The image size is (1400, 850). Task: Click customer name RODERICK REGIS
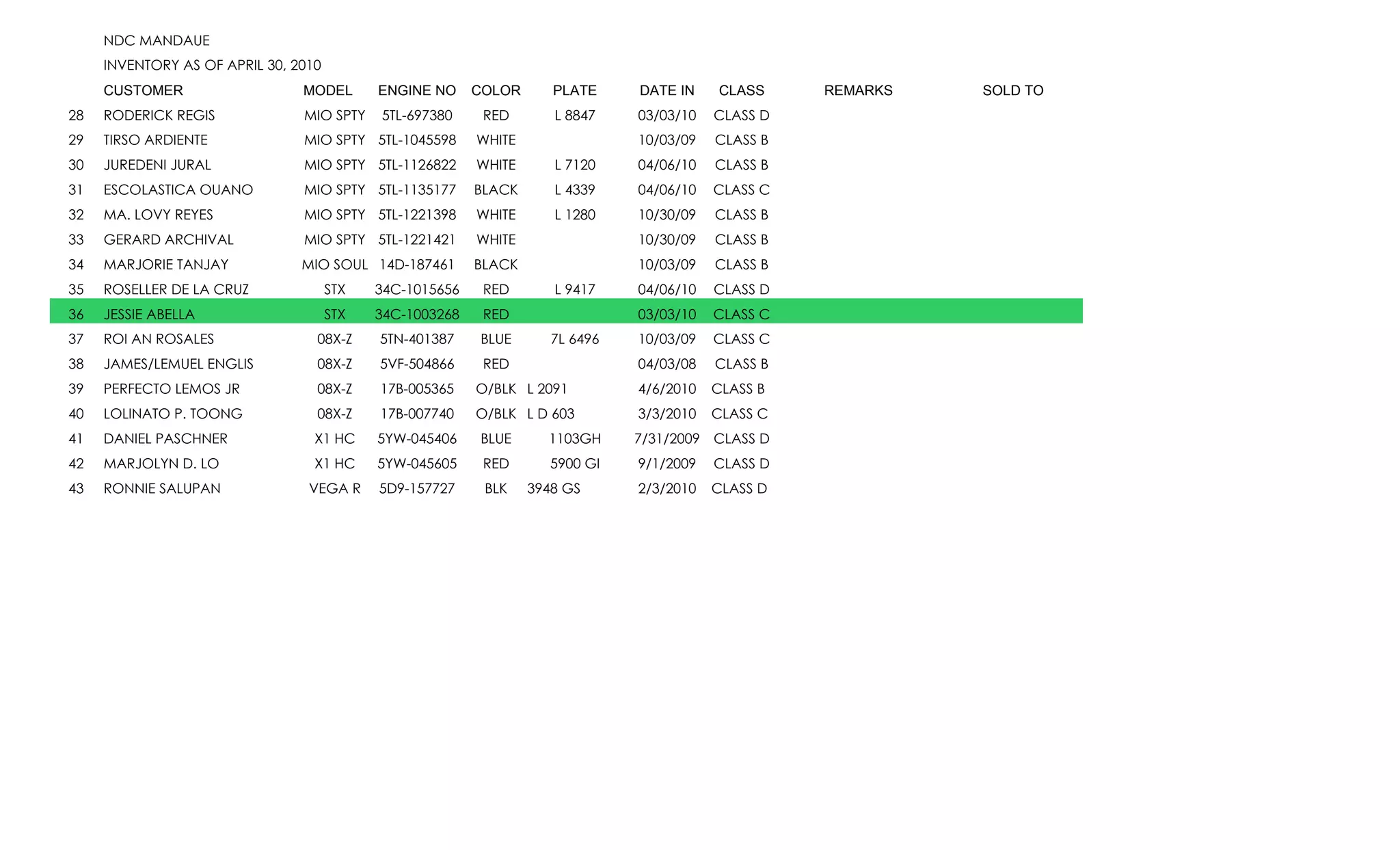coord(159,115)
